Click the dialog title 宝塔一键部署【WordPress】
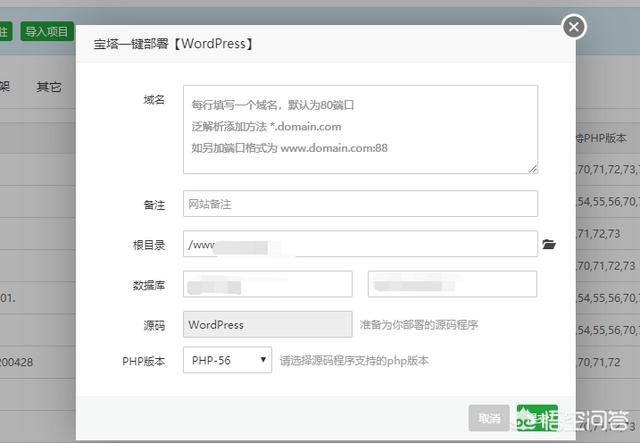The height and width of the screenshot is (443, 640). [173, 44]
